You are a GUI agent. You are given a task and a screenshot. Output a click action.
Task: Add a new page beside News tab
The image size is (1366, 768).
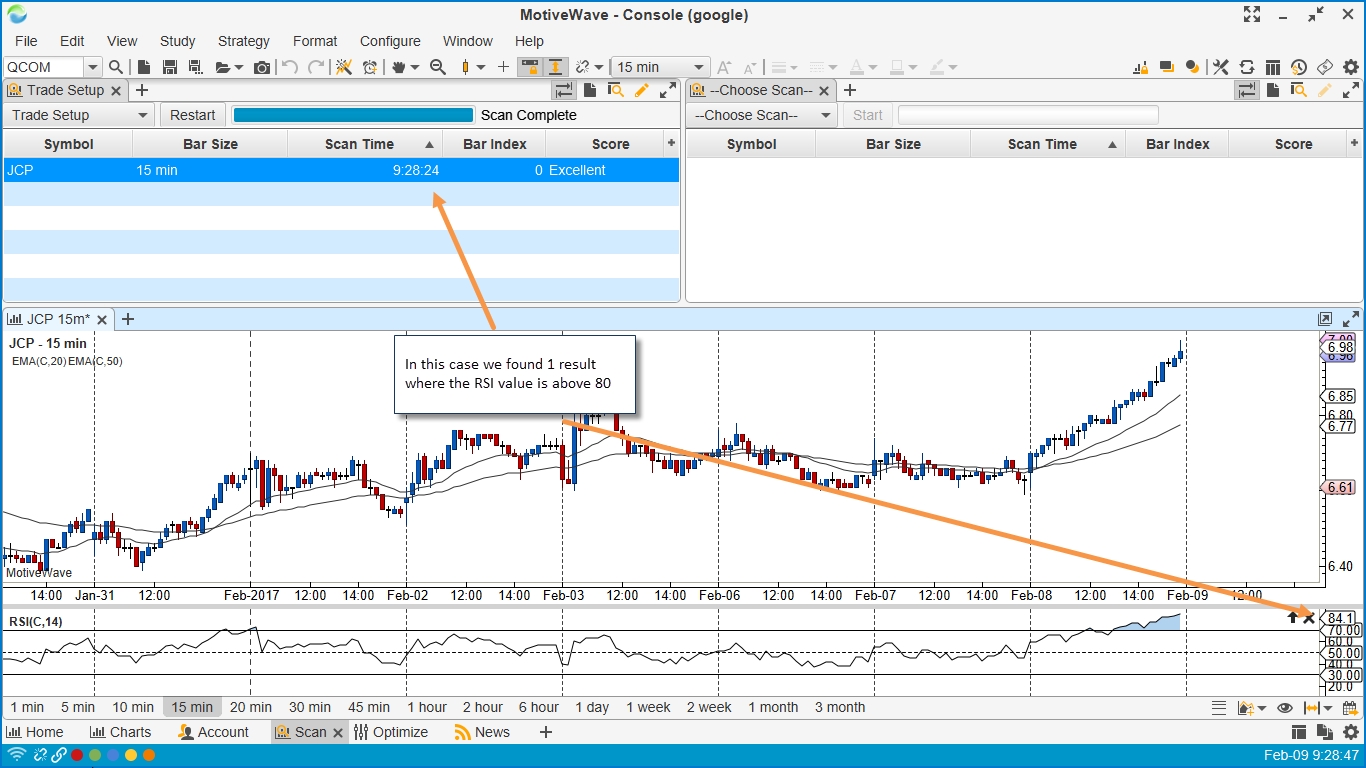tap(546, 732)
